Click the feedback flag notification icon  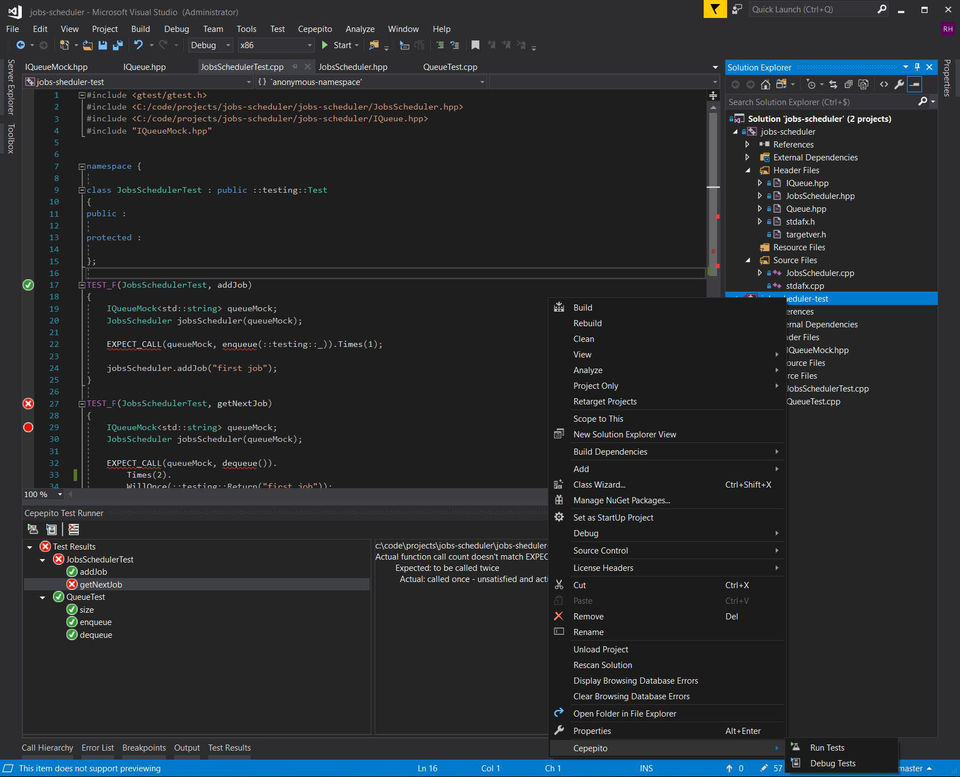tap(714, 9)
